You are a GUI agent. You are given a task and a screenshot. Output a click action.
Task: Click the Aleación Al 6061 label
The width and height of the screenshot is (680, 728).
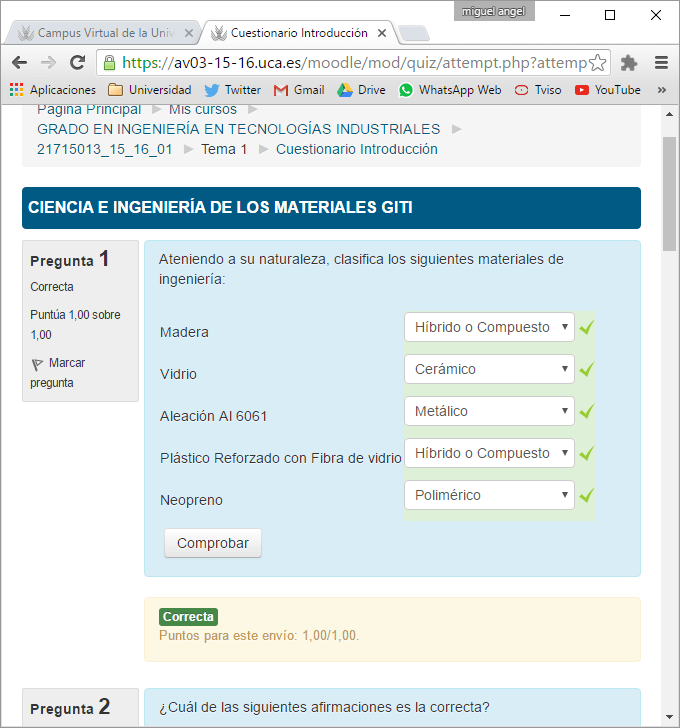click(x=214, y=416)
